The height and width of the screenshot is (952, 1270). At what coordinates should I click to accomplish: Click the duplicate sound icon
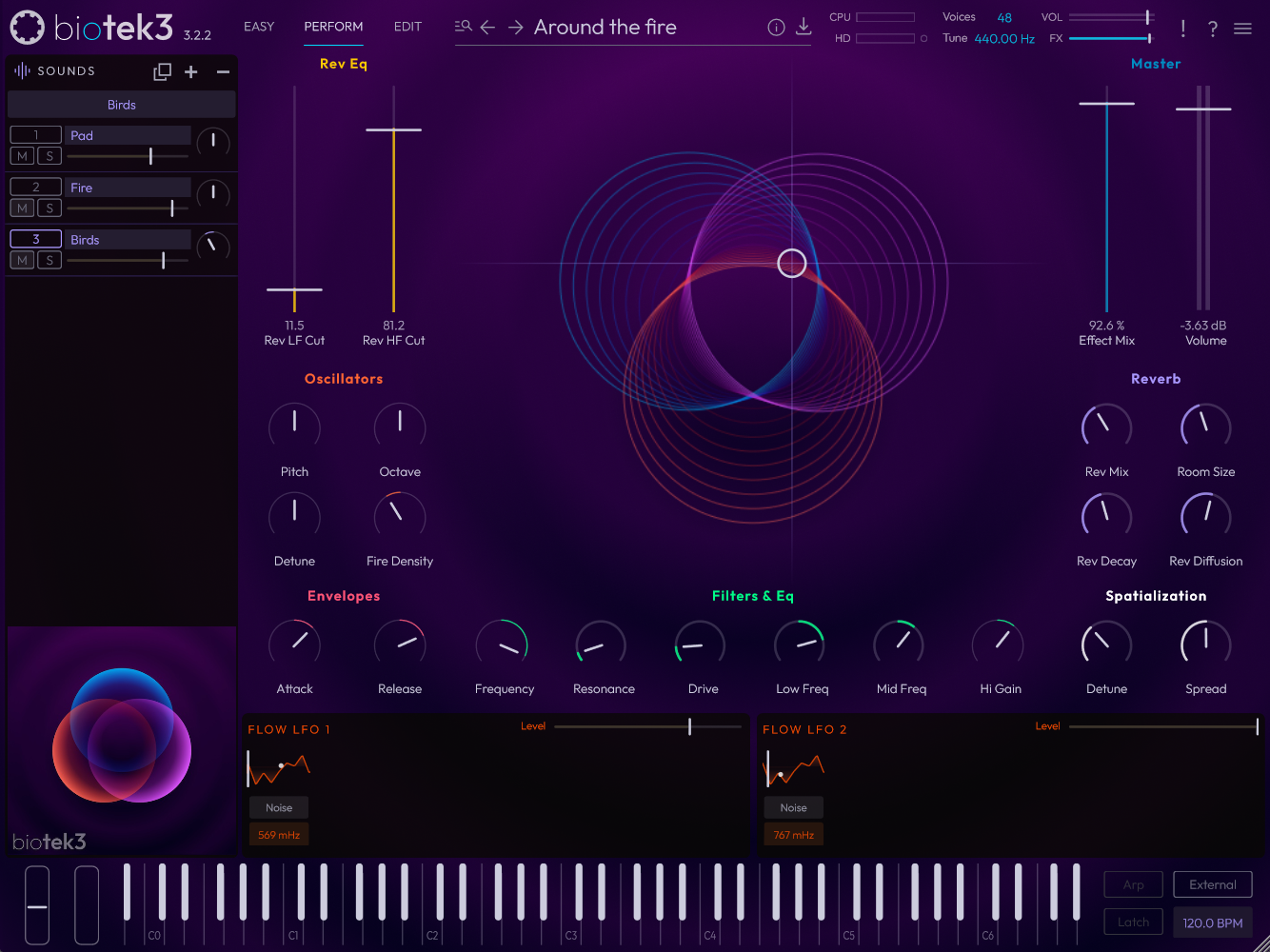click(163, 71)
